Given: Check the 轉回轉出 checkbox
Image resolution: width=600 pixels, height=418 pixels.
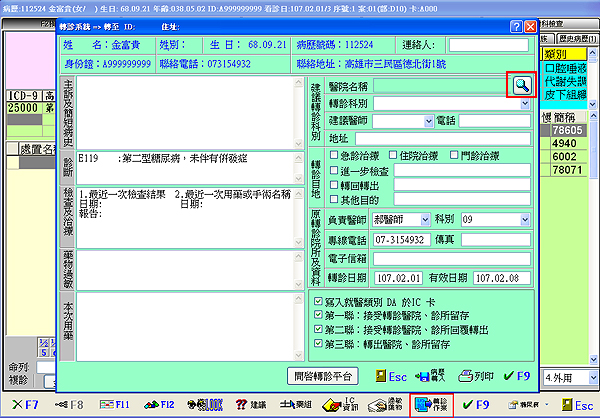Looking at the screenshot, I should point(334,184).
